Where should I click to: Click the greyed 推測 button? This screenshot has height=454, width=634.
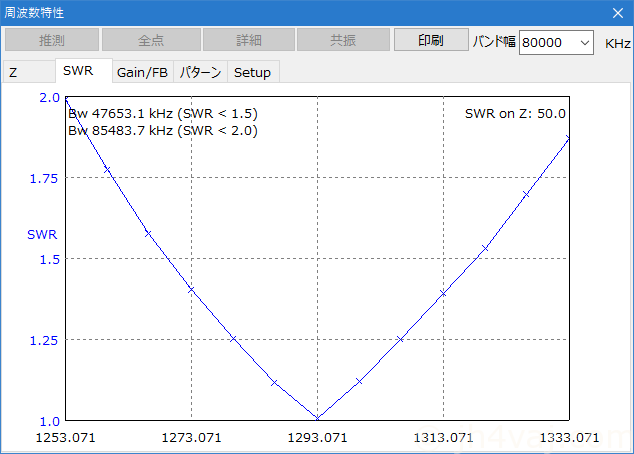[x=52, y=40]
